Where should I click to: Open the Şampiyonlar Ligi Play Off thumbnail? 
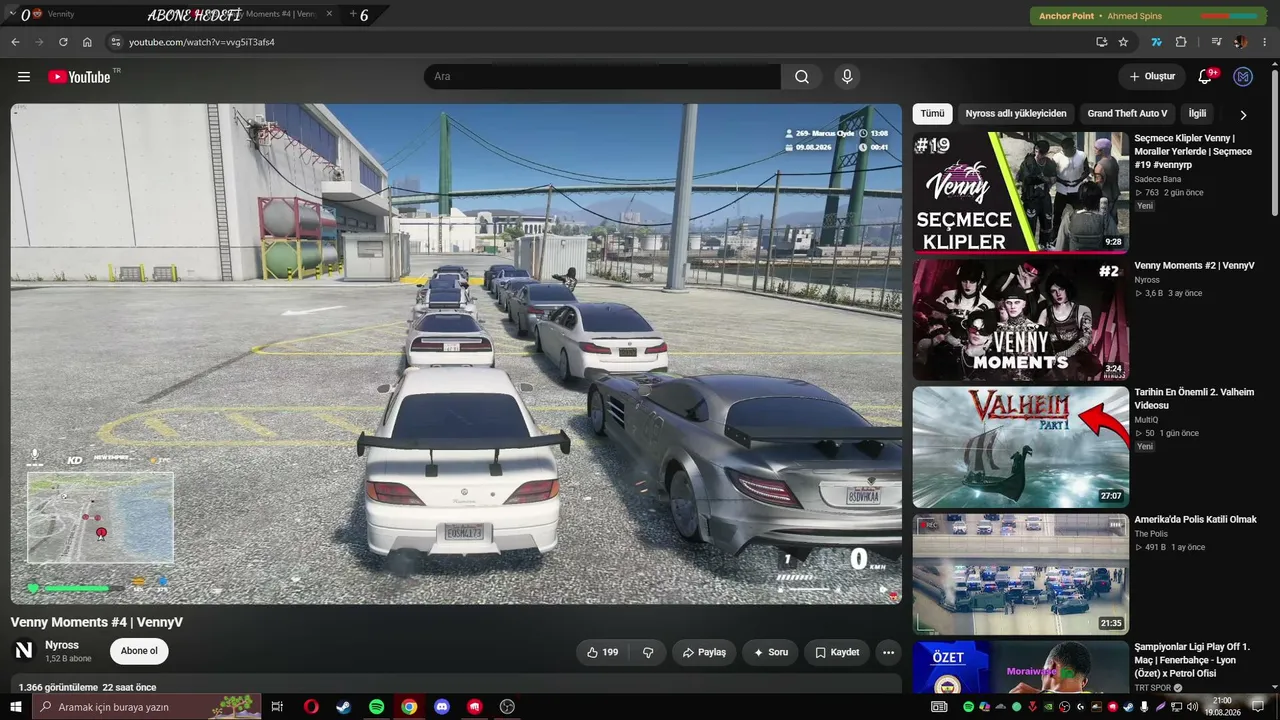pyautogui.click(x=1020, y=667)
